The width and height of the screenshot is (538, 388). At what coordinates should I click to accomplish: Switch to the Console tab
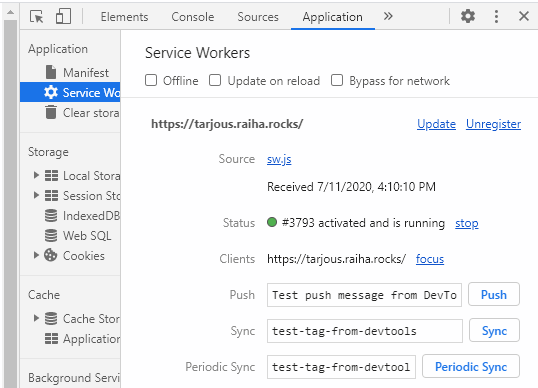pos(193,17)
